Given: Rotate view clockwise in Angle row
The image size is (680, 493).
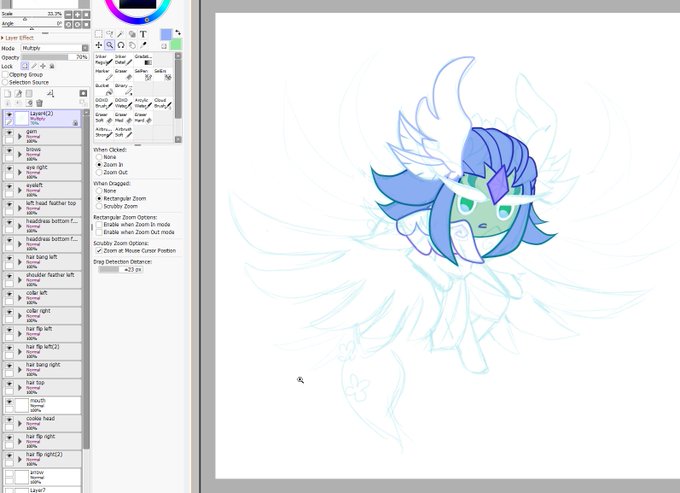Looking at the screenshot, I should (x=77, y=24).
